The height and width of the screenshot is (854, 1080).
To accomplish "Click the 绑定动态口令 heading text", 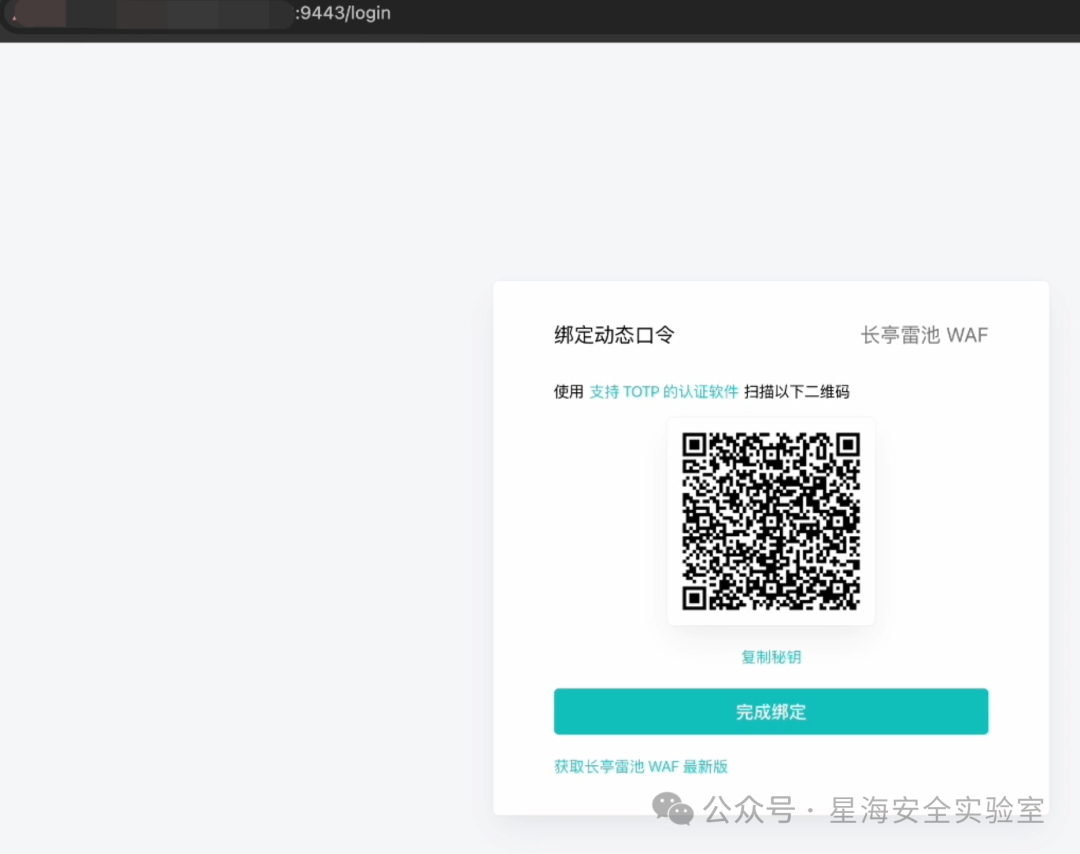I will (614, 335).
